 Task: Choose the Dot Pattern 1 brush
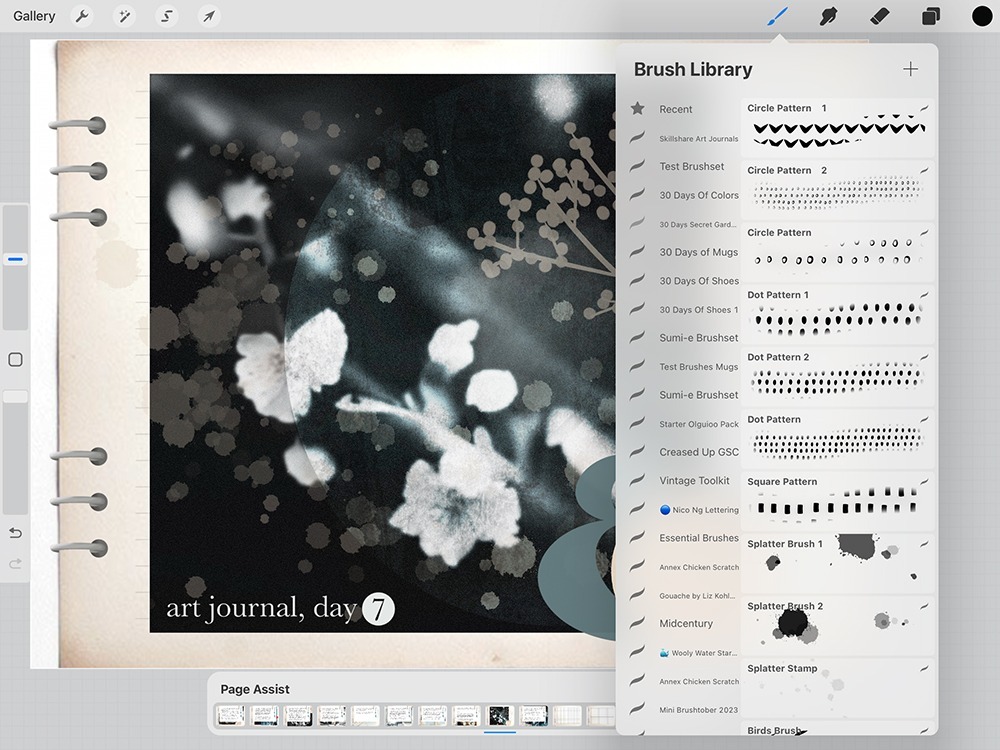click(837, 314)
